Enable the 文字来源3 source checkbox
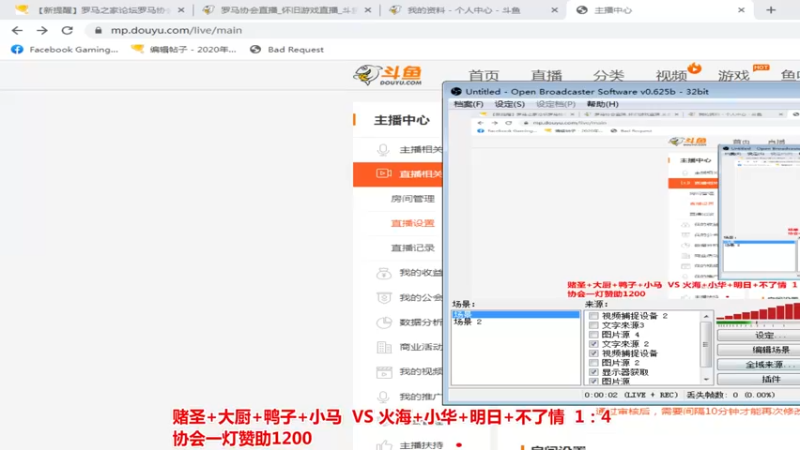This screenshot has width=800, height=450. [x=593, y=325]
